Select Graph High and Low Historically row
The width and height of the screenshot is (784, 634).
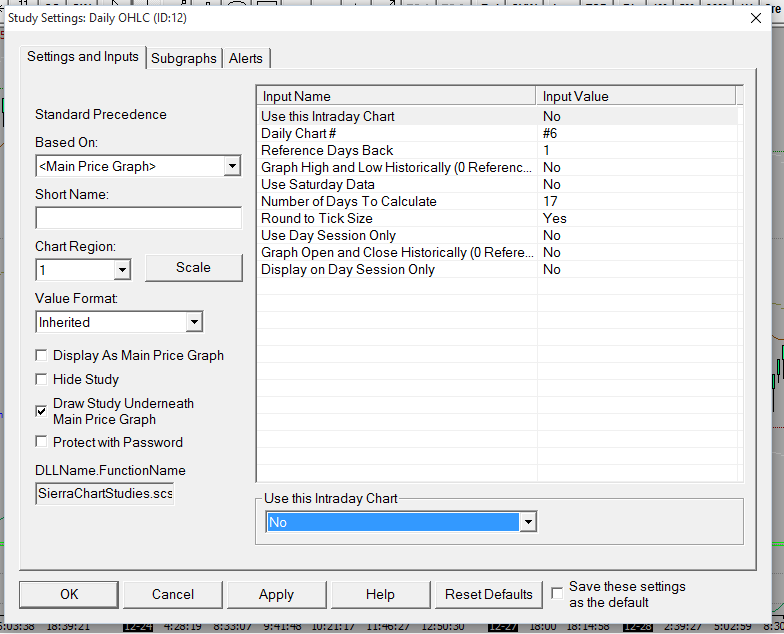[x=498, y=168]
